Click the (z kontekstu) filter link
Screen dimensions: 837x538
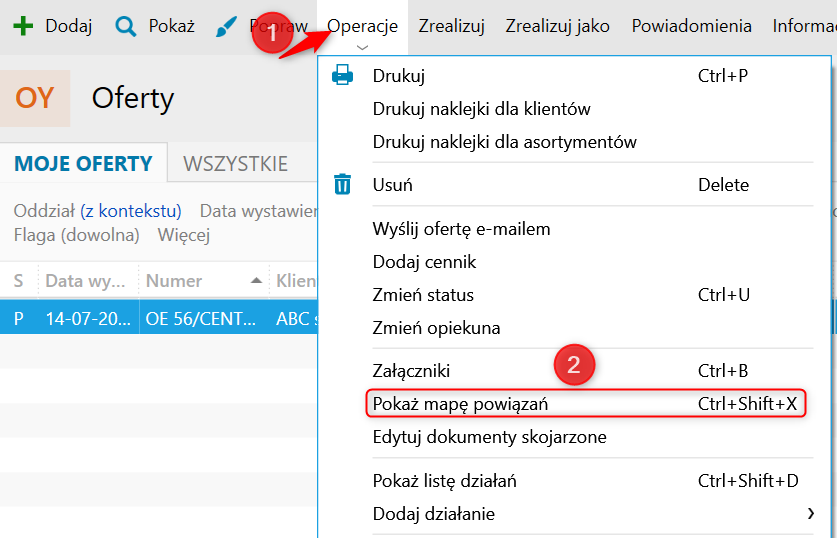(131, 211)
